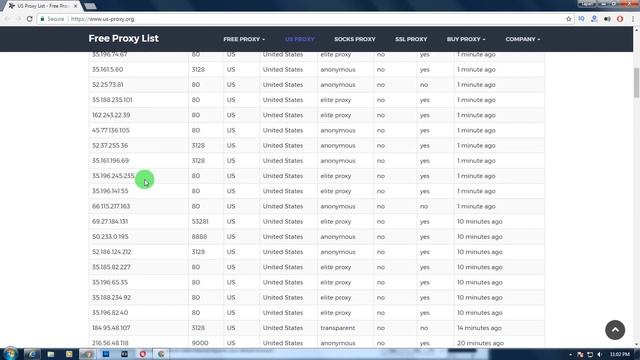Select IP address 66.115.217.163
This screenshot has width=640, height=360.
coord(111,206)
